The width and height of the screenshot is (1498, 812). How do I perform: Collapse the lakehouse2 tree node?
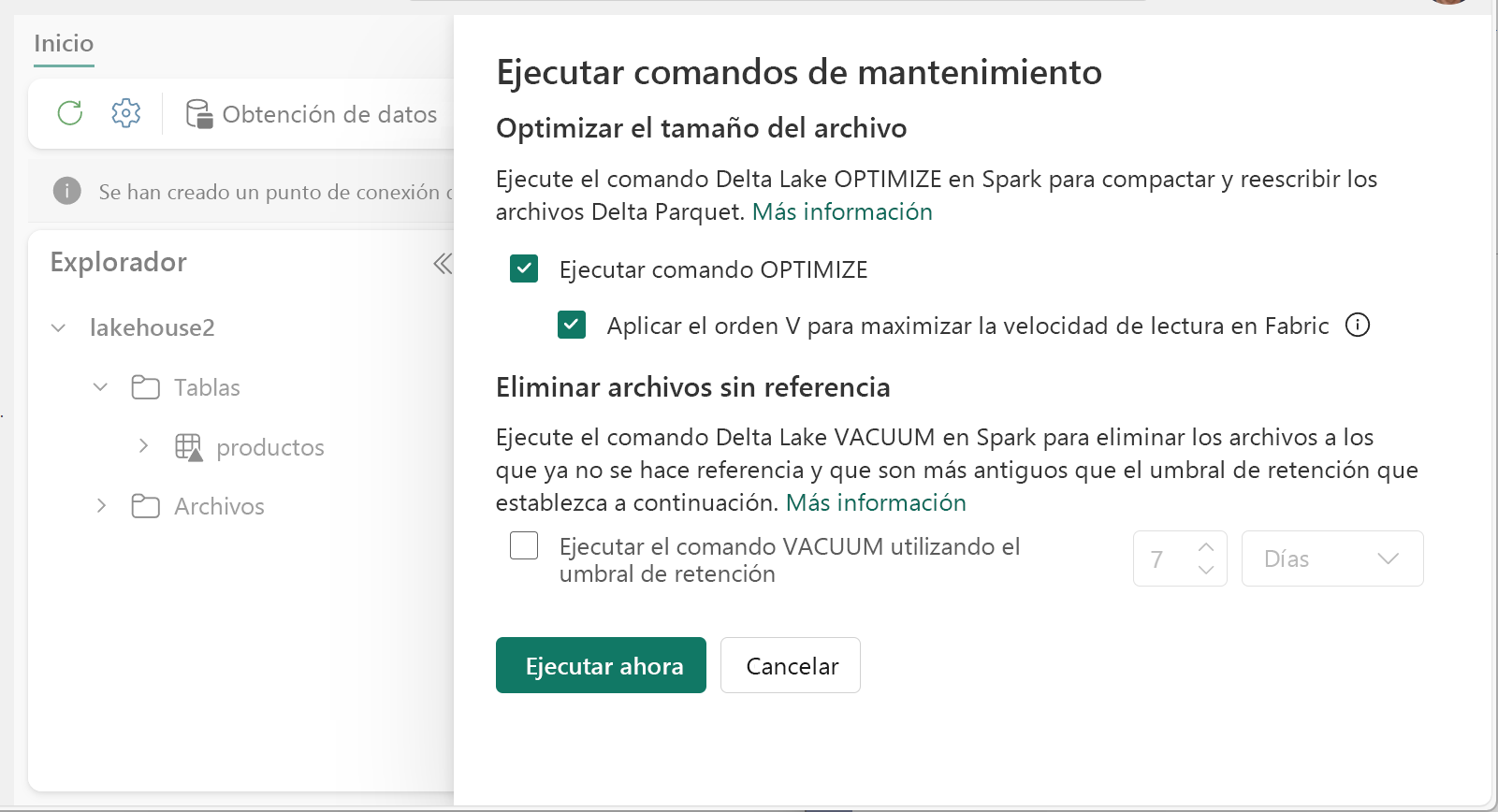pyautogui.click(x=58, y=327)
